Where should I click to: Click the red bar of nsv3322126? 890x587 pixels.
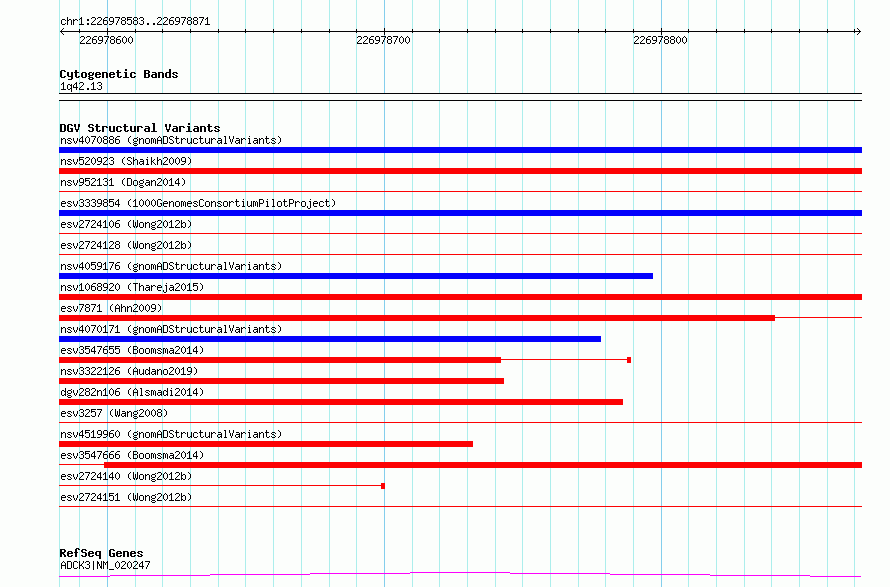coord(282,381)
